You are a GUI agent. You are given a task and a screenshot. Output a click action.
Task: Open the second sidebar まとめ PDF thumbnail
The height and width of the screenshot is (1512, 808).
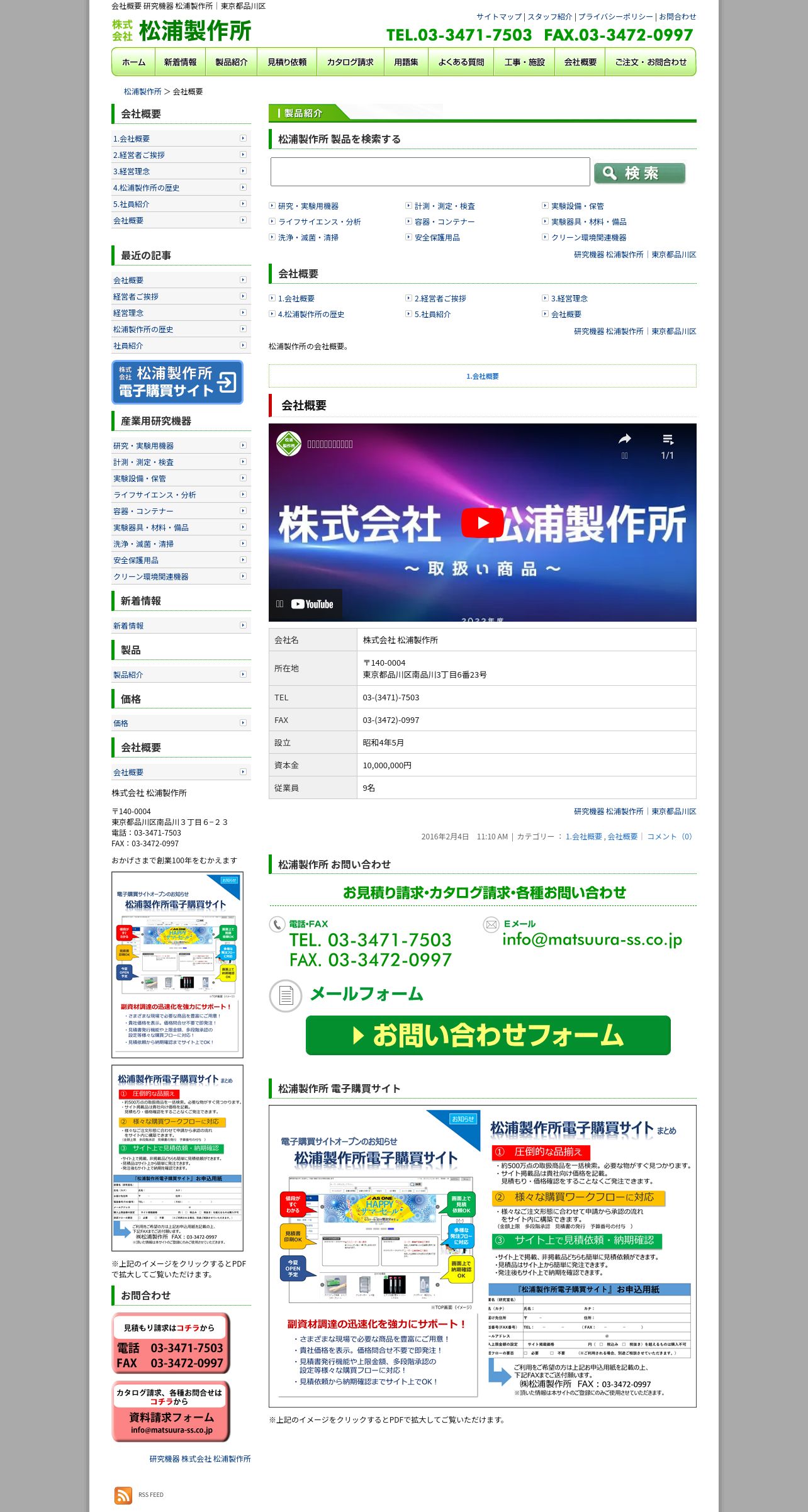(177, 1158)
